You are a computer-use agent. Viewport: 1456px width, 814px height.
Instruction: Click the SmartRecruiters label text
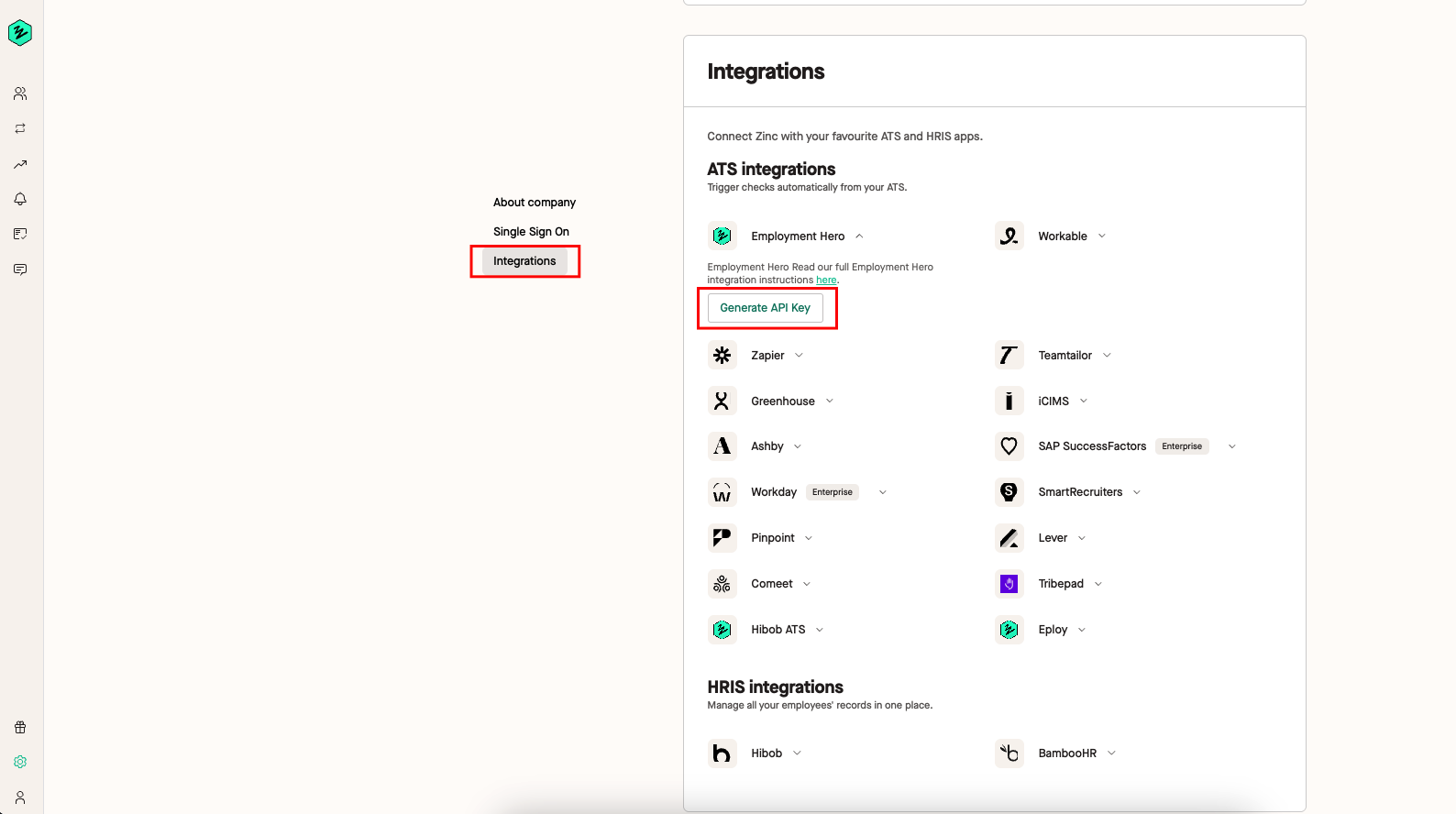coord(1080,492)
